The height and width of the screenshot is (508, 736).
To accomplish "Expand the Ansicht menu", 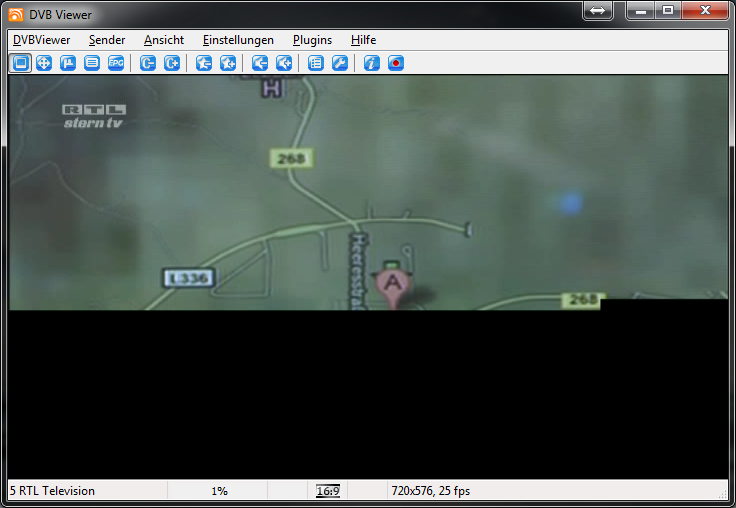I will coord(164,40).
